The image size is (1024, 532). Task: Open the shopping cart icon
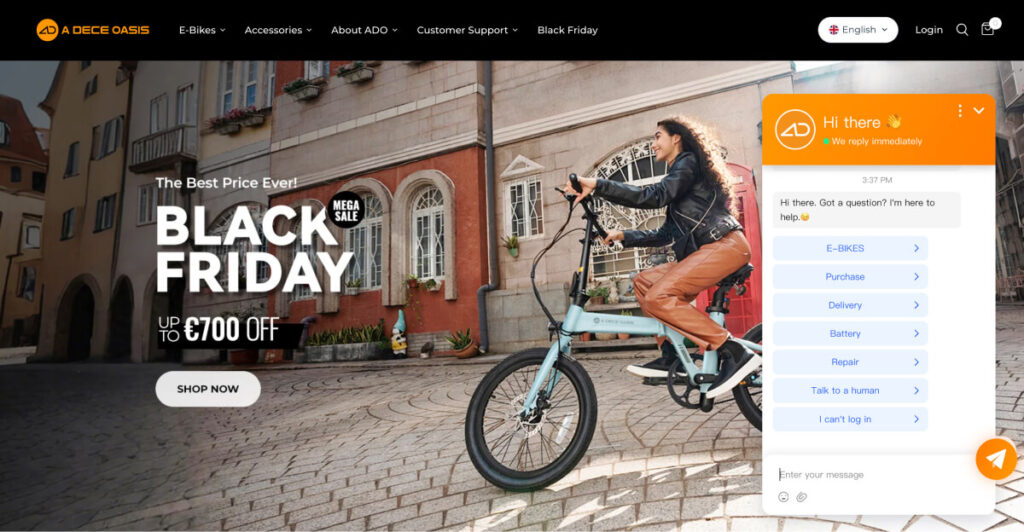987,29
